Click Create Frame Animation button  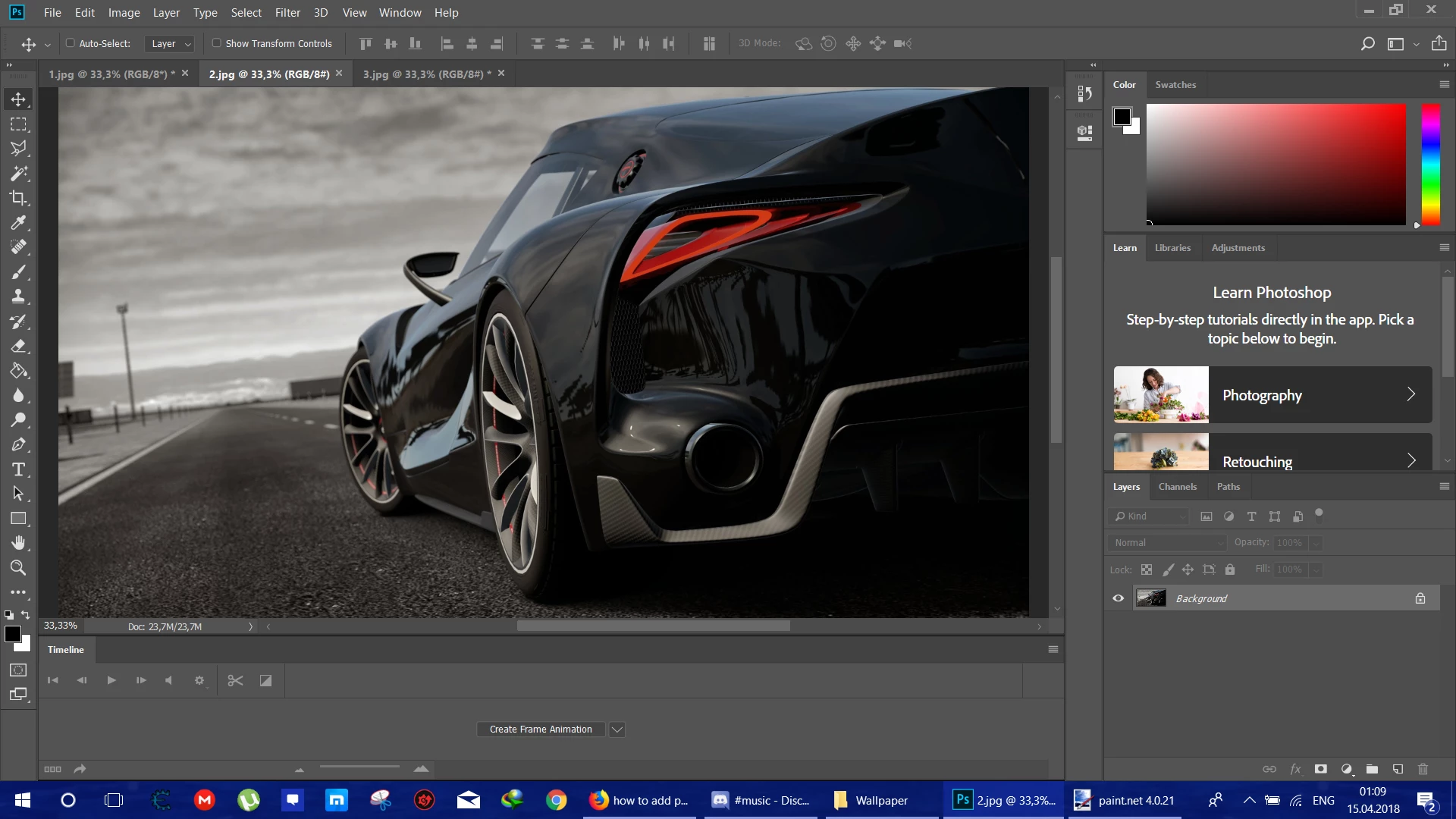pyautogui.click(x=541, y=730)
